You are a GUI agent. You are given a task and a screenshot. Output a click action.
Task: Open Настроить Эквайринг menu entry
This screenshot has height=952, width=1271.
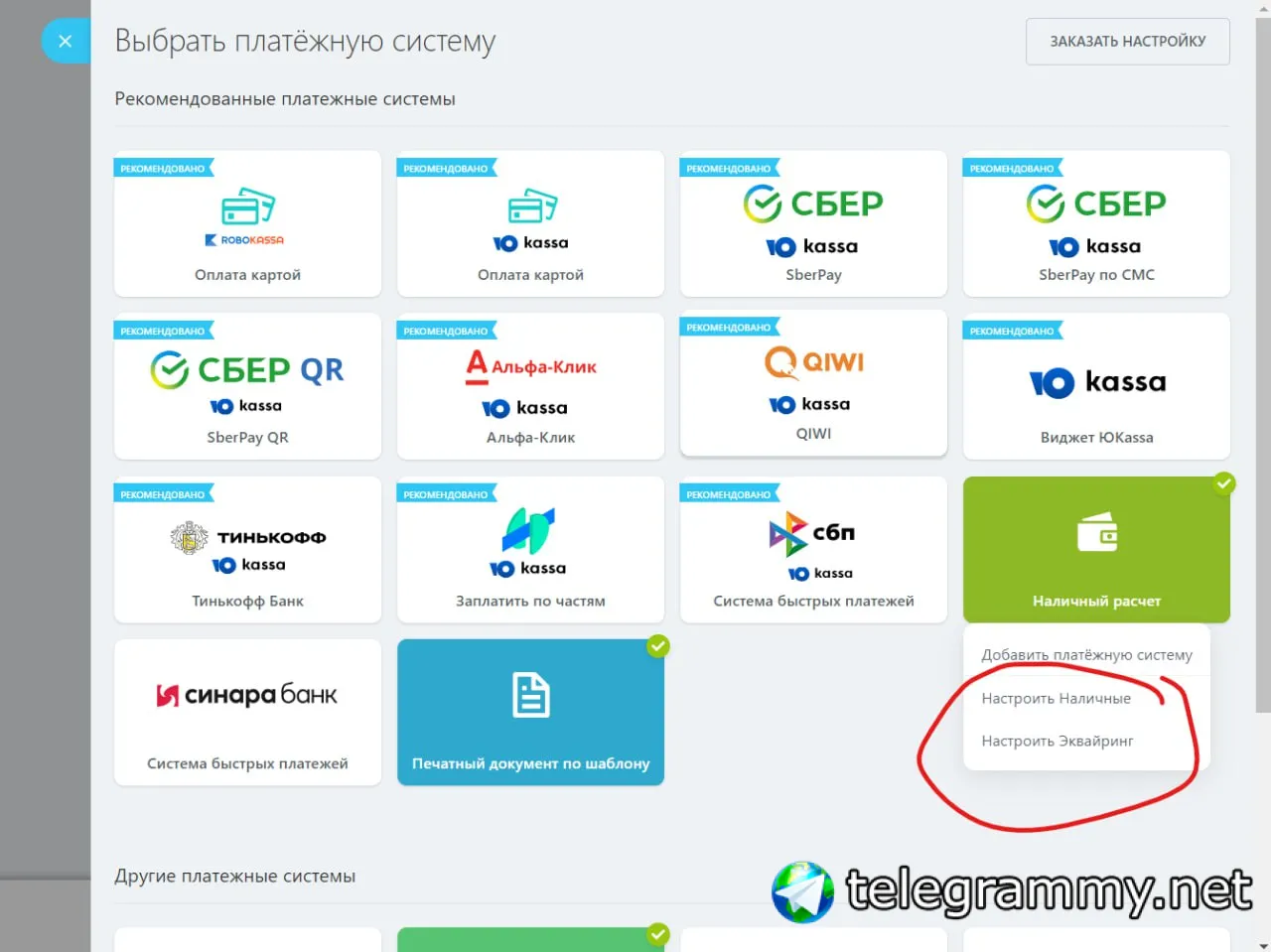(x=1086, y=742)
